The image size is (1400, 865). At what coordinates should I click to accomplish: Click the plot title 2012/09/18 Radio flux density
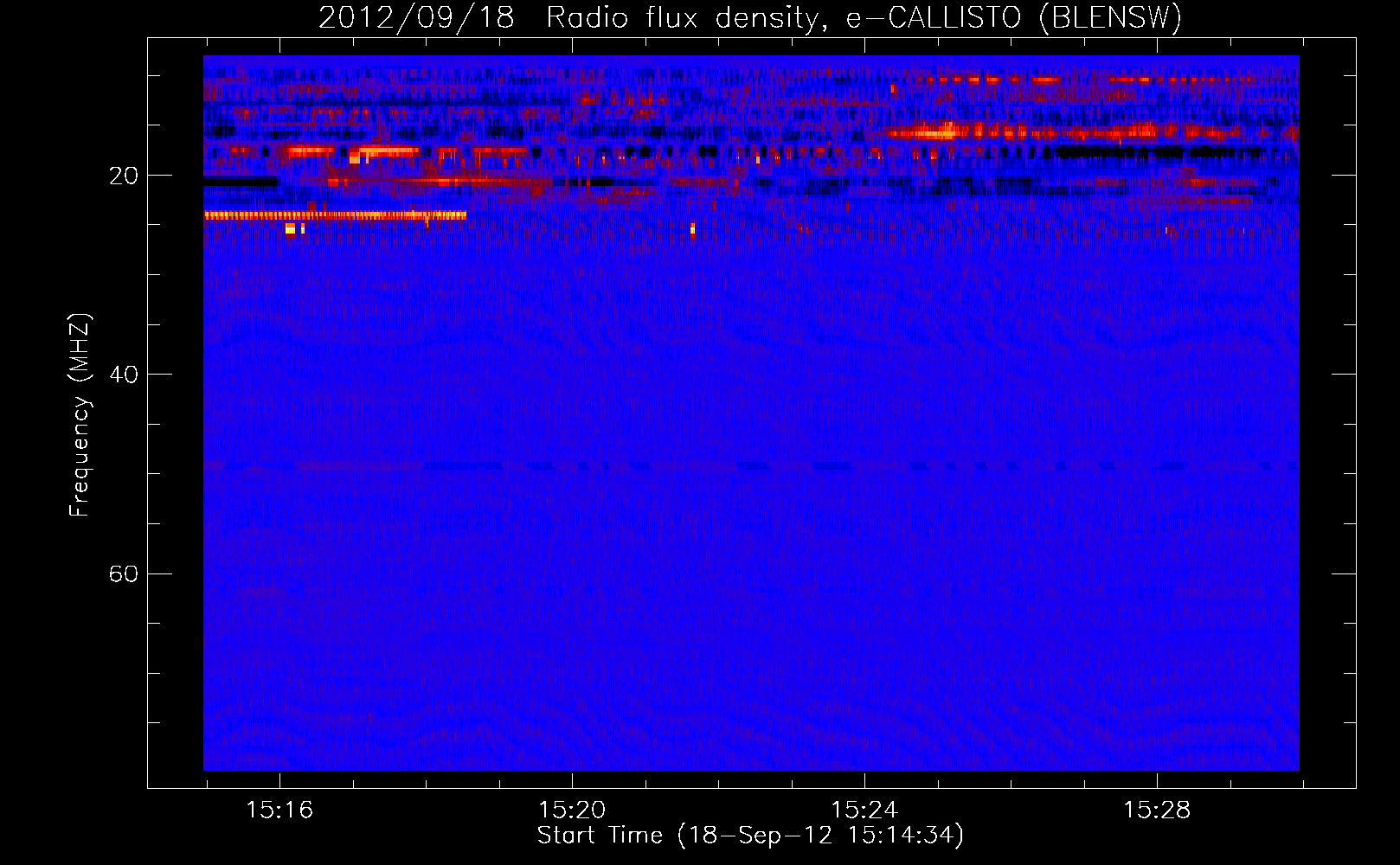point(749,17)
